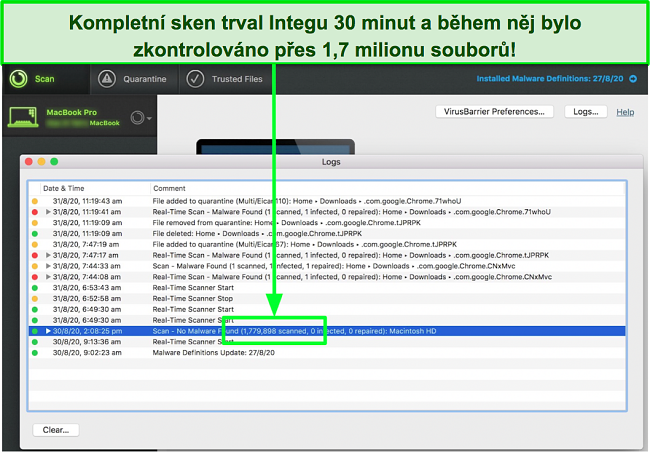
Task: Click the Trusted Files checkmark icon
Action: click(x=195, y=79)
